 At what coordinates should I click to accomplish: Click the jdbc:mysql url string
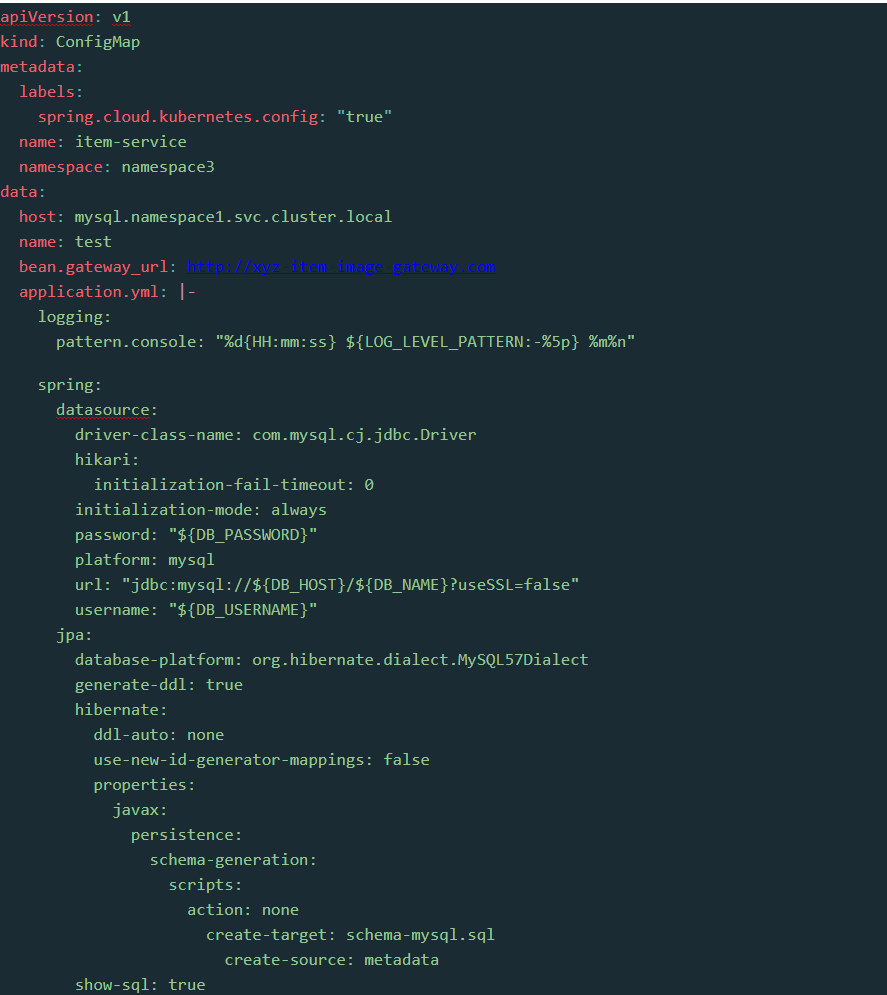coord(350,585)
